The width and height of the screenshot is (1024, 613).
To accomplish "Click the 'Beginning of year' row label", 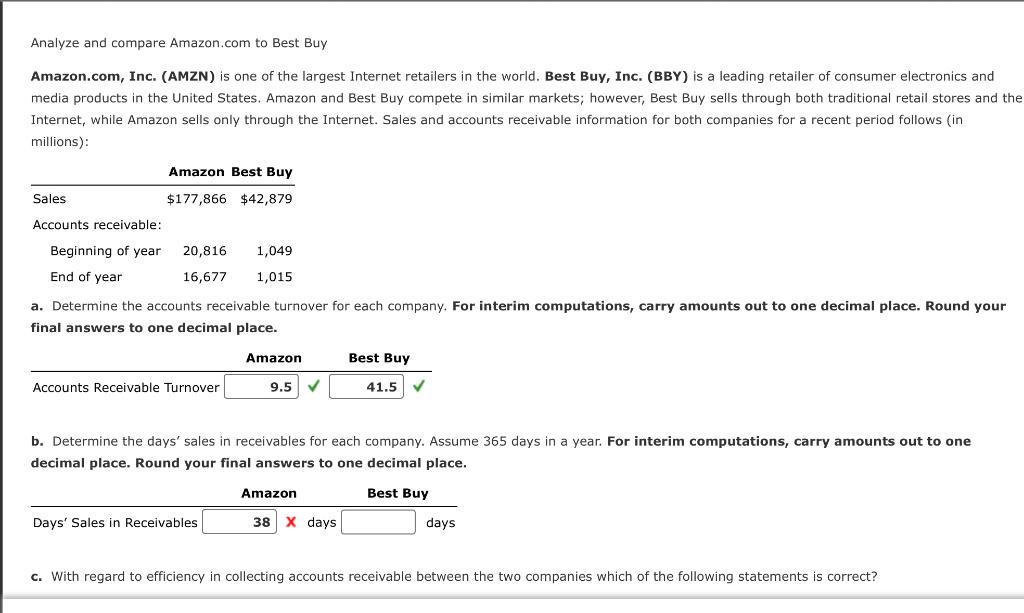I will tap(105, 251).
